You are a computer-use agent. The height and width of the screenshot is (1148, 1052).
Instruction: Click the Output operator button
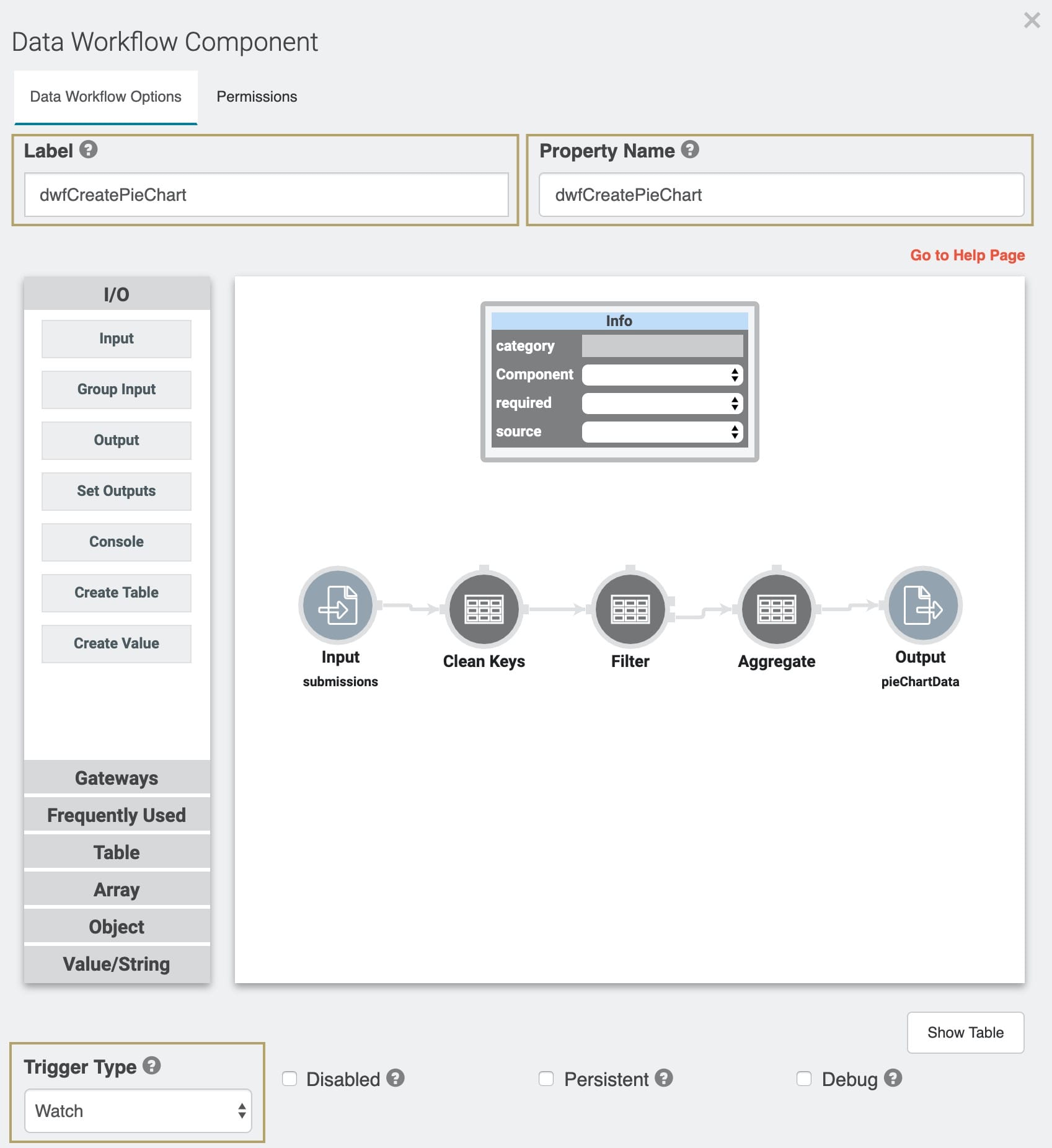[117, 440]
